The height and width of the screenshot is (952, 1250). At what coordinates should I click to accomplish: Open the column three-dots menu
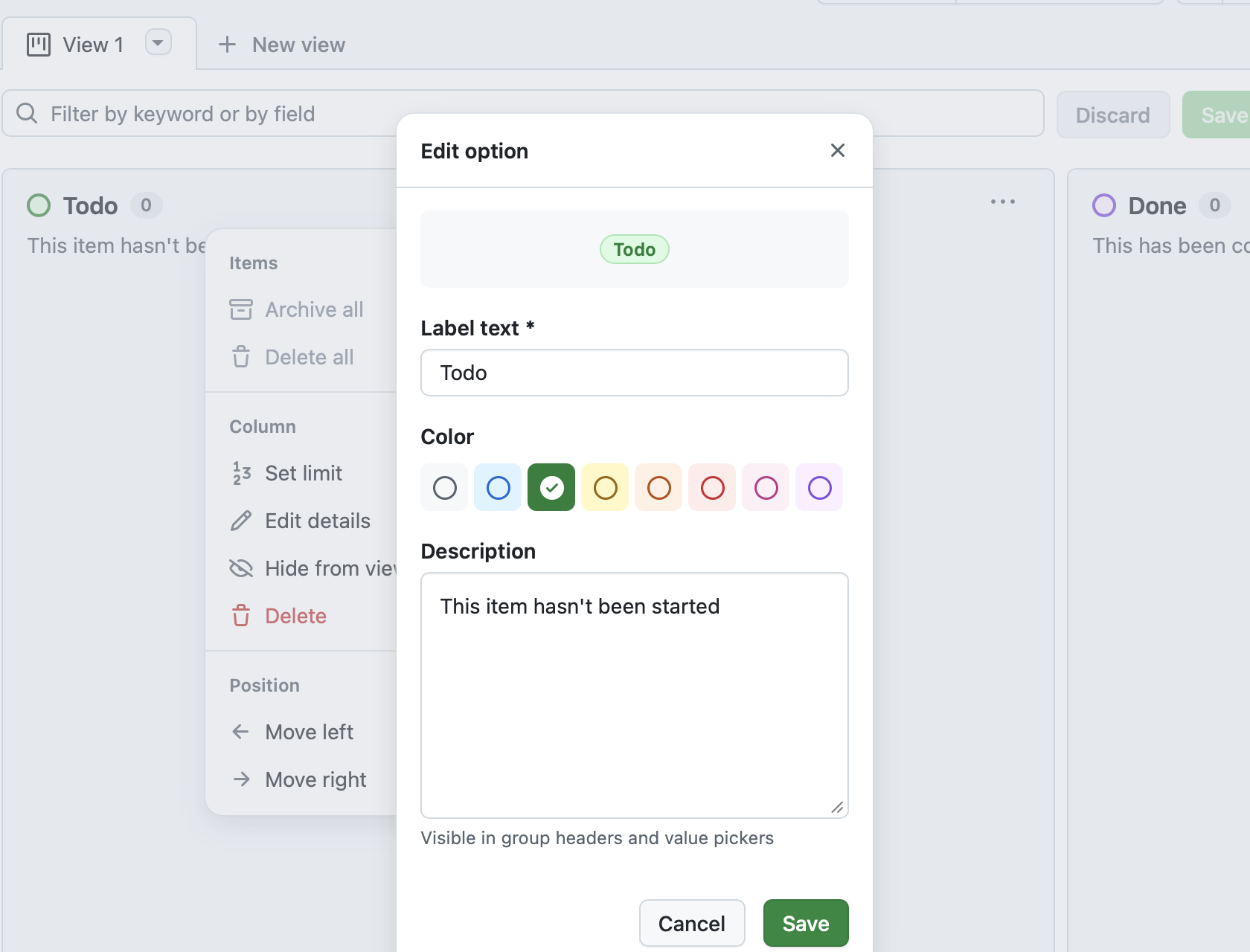pos(1002,202)
